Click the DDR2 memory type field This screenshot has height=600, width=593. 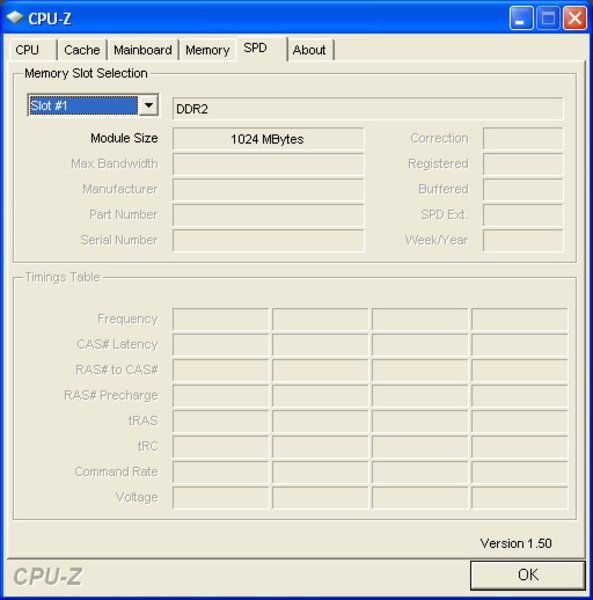[368, 109]
